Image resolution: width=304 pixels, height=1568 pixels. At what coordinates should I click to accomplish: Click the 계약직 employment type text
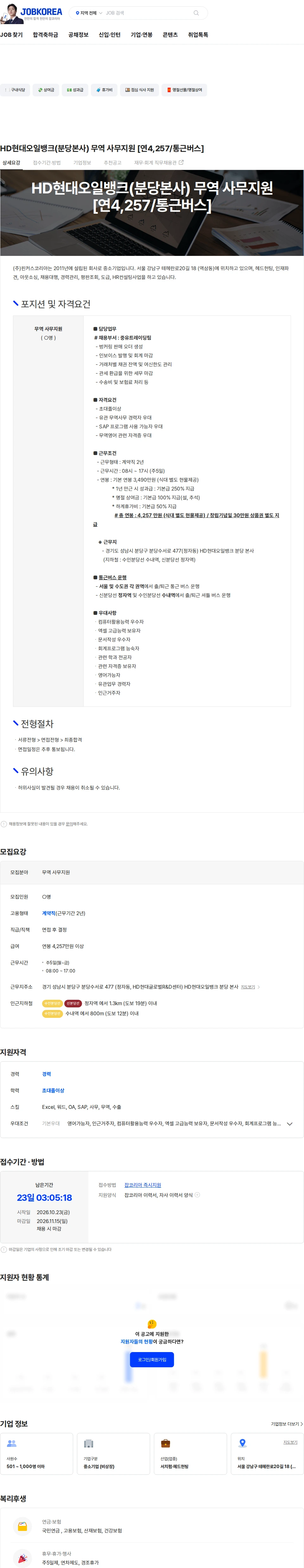[49, 913]
